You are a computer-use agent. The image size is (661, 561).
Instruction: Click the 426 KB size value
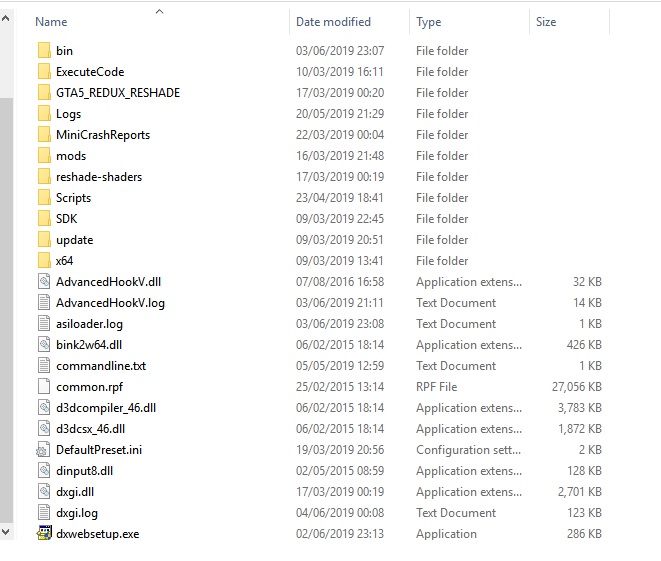(584, 345)
